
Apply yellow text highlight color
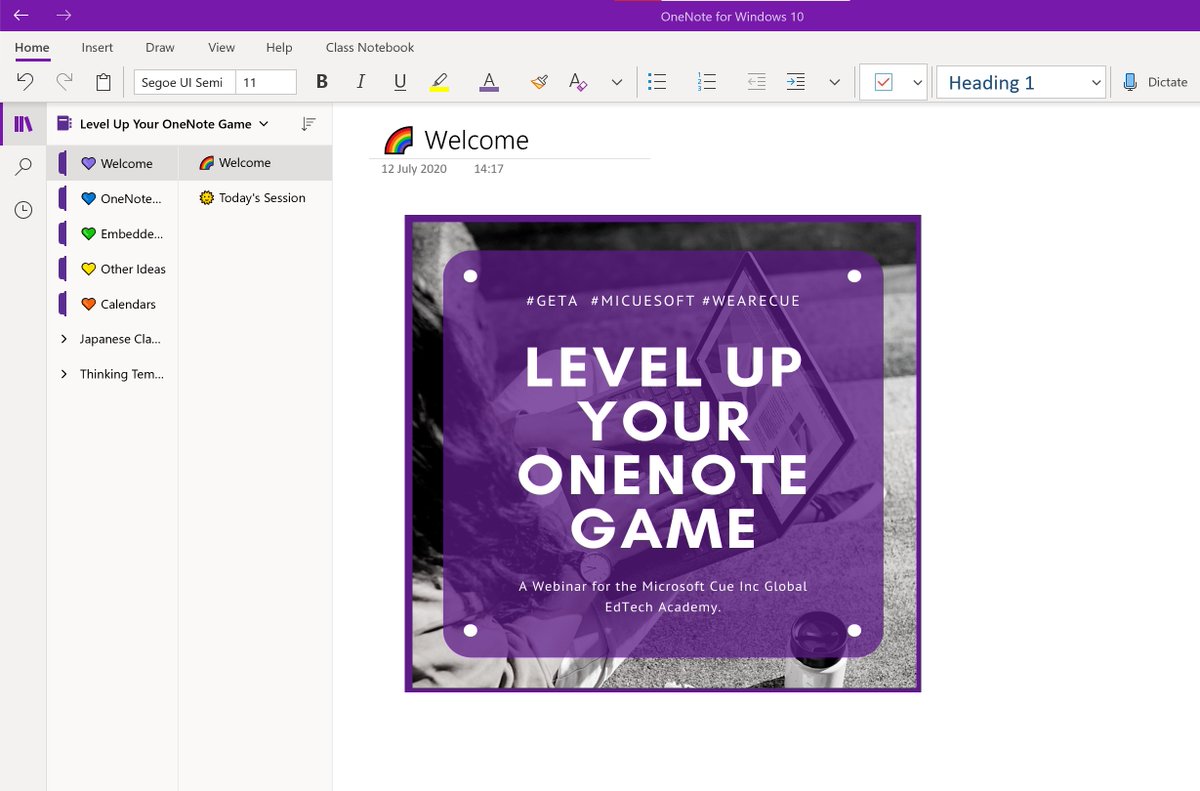[439, 82]
